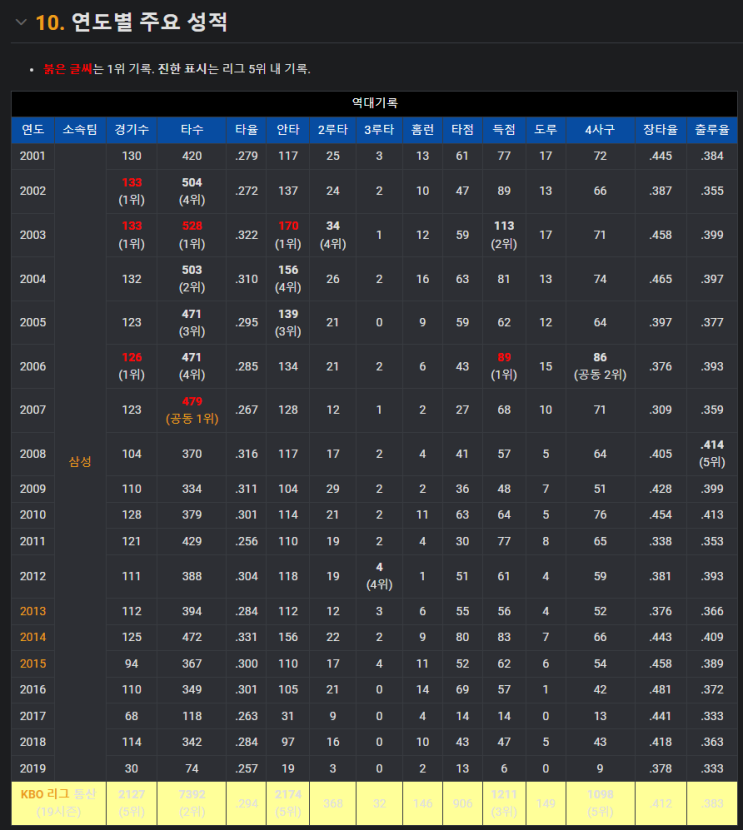Select the 1211 (3위) career runs total
The image size is (743, 830).
coord(504,804)
